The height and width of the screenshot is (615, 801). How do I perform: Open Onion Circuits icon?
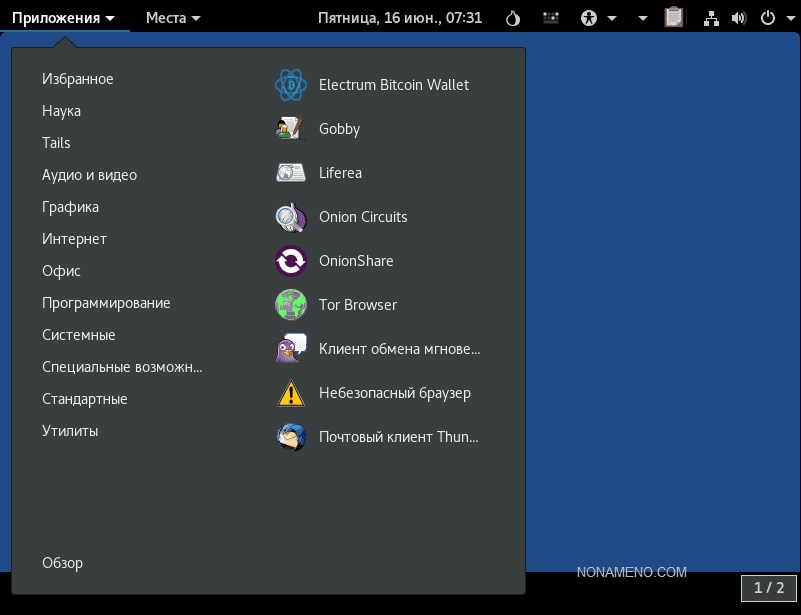click(290, 217)
